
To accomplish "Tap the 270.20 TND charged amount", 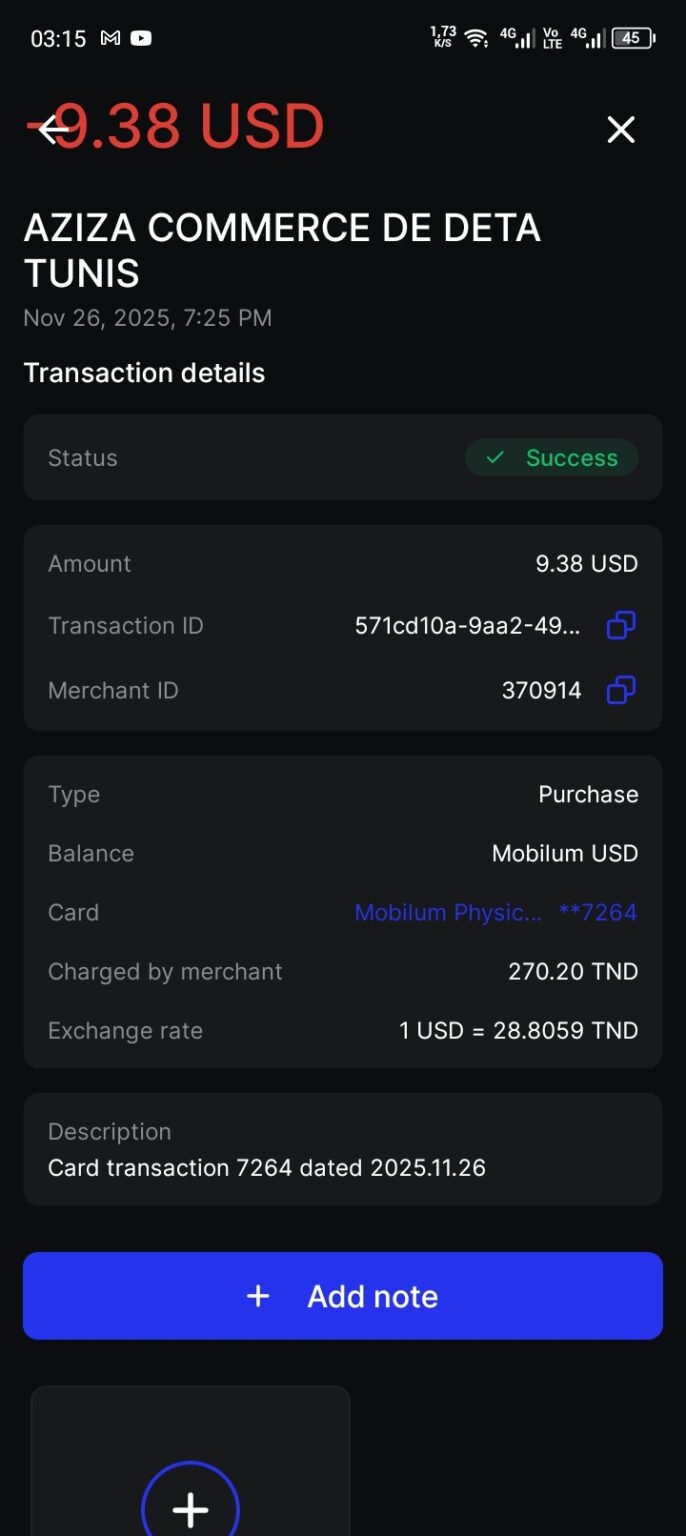I will [572, 972].
